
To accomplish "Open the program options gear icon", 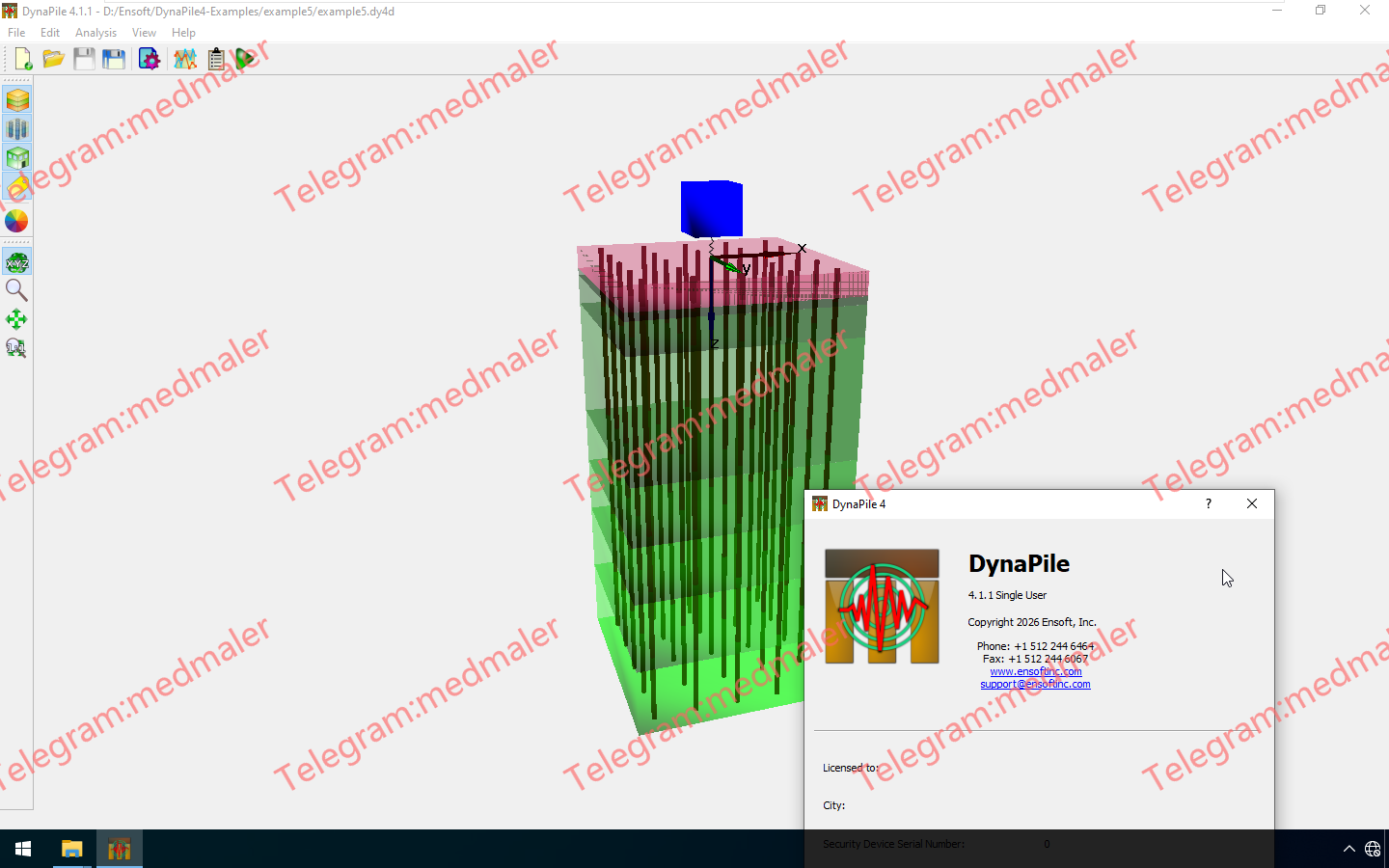I will coord(150,59).
